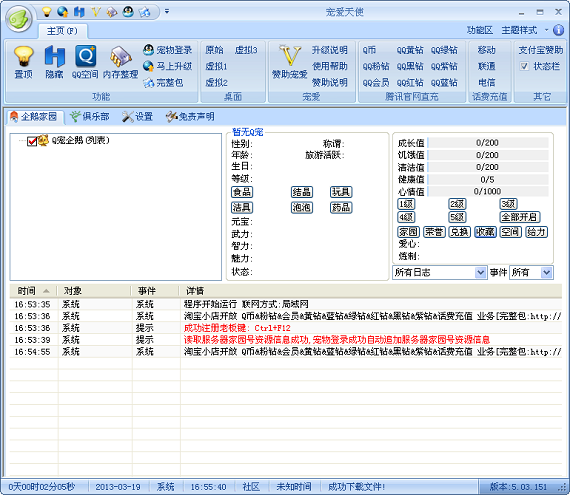The height and width of the screenshot is (495, 570).
Task: Click the 结晶 button
Action: point(302,192)
